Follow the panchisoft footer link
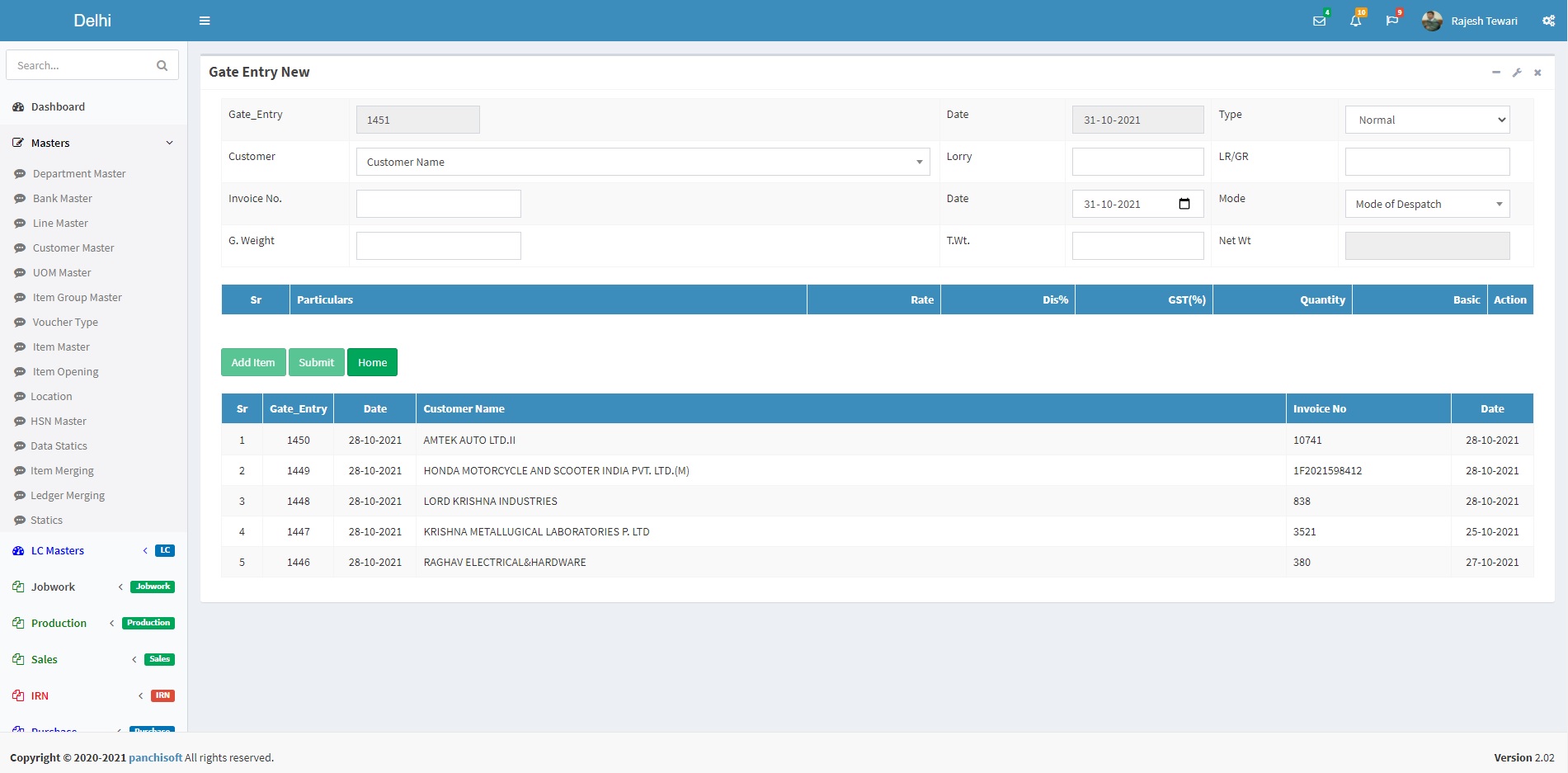This screenshot has height=773, width=1568. coord(155,757)
